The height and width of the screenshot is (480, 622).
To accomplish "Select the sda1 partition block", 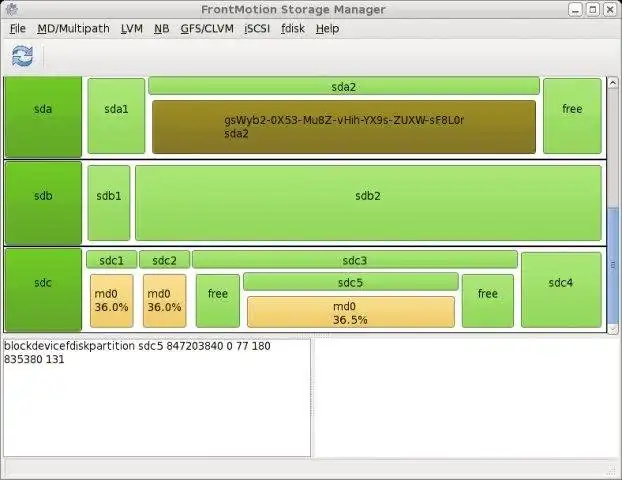I will (116, 116).
